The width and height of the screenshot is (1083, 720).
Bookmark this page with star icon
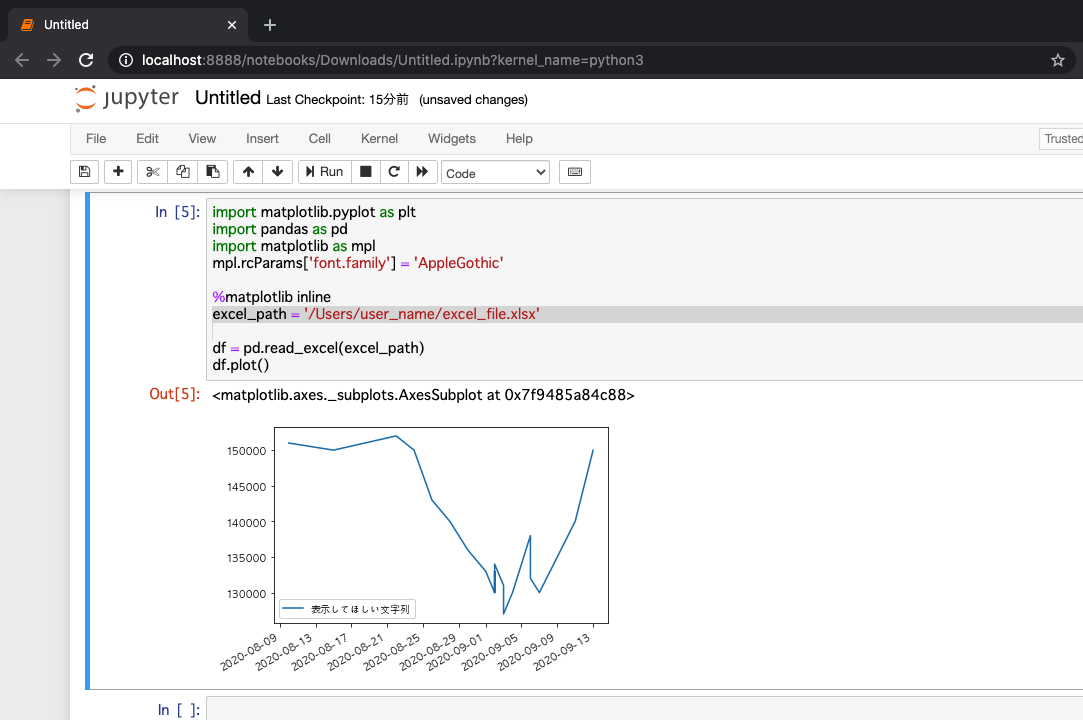1057,60
